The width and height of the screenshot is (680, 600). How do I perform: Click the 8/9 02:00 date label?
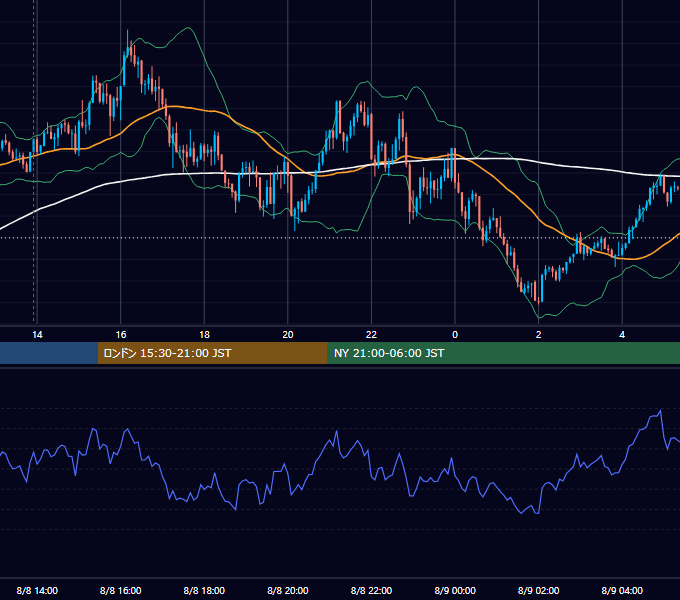click(539, 590)
